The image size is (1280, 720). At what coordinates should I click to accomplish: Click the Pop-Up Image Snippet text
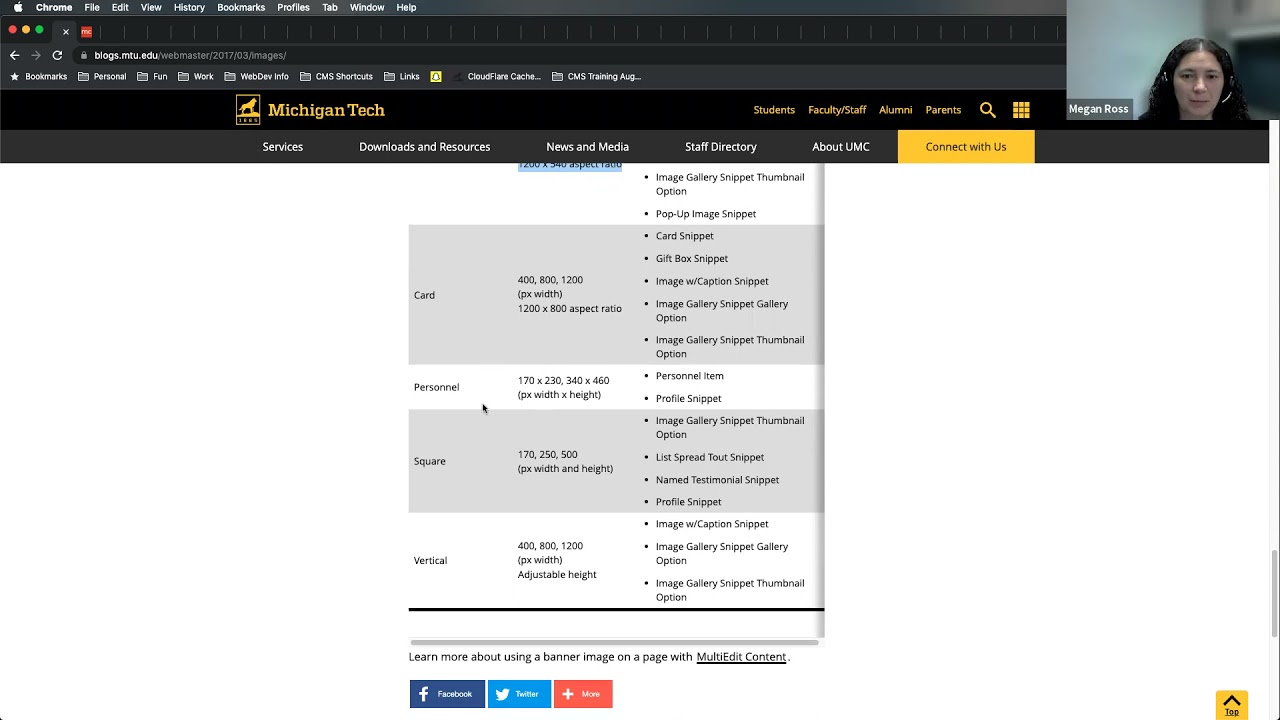tap(706, 214)
